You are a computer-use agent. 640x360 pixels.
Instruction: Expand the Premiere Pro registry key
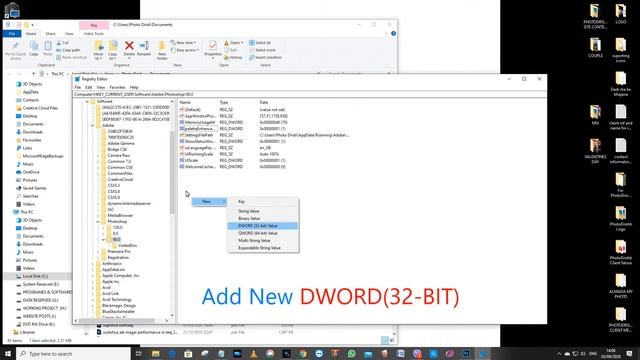point(98,251)
